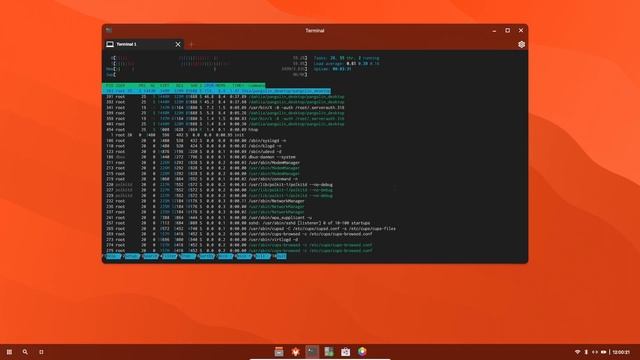Click the F7 Nice- button in htop
640x360 pixels.
(x=225, y=256)
